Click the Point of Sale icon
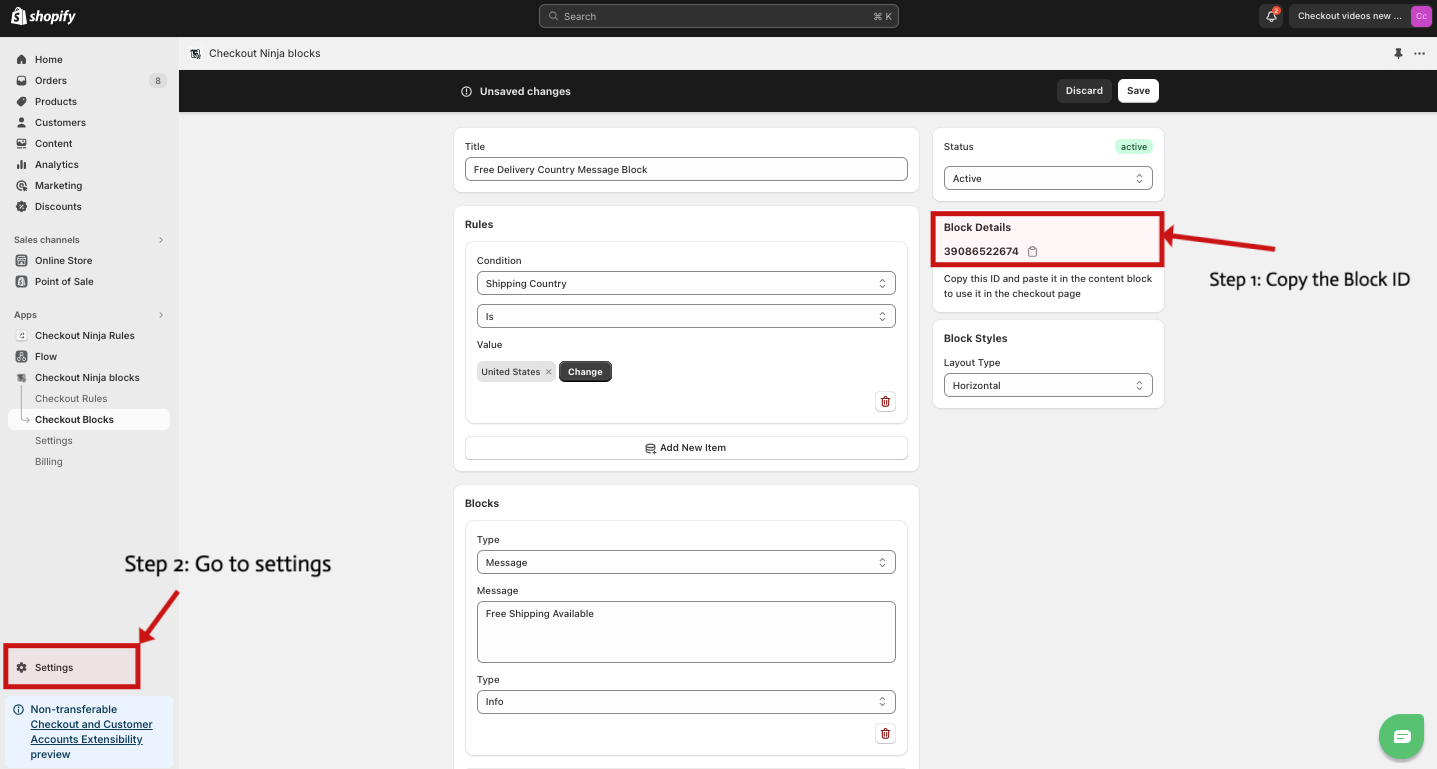Viewport: 1437px width, 769px height. coord(21,282)
